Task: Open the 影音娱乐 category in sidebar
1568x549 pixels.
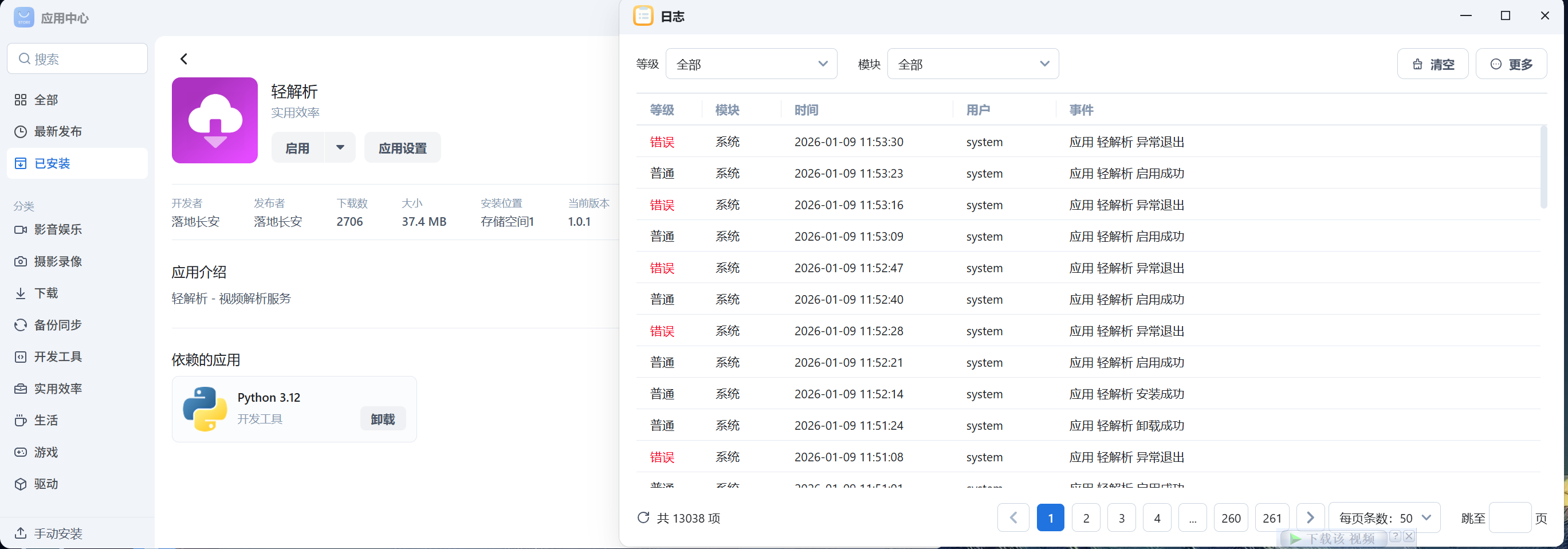Action: (x=58, y=229)
